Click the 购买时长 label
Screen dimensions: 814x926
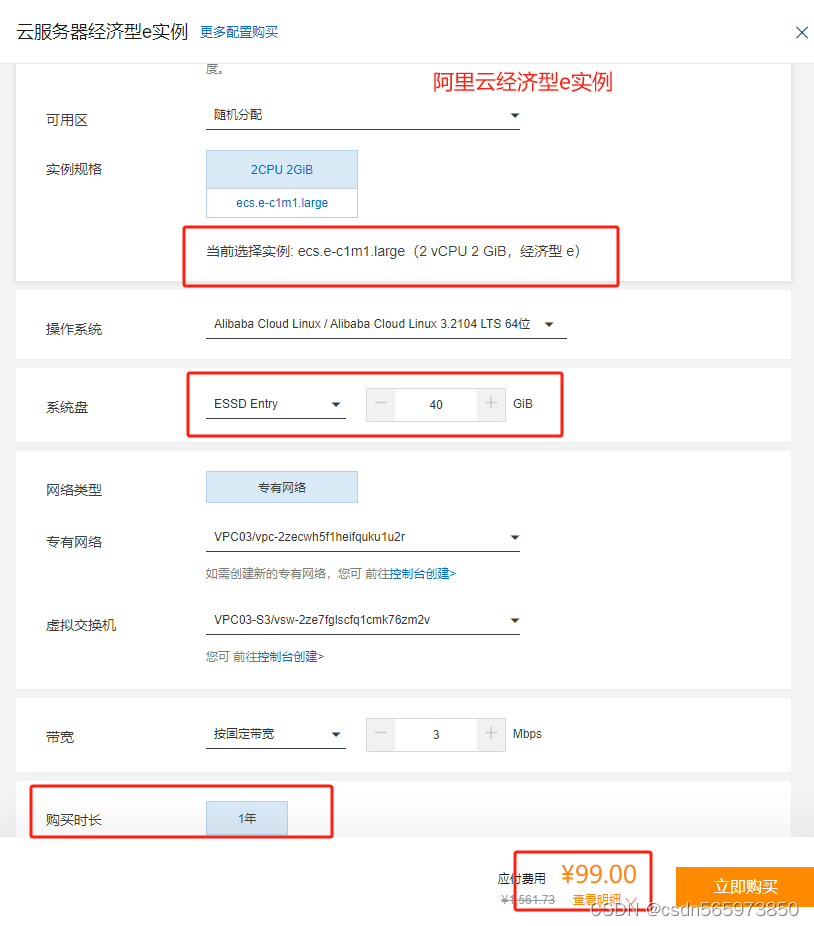click(x=74, y=820)
